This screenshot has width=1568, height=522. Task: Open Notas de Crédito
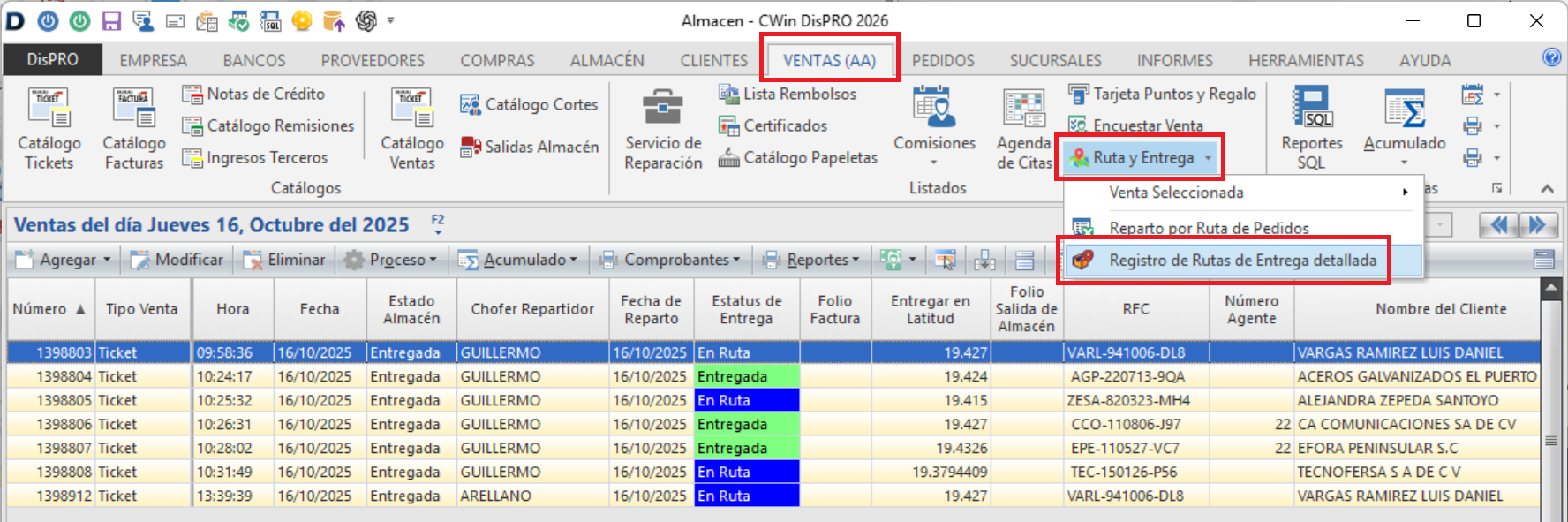point(253,94)
